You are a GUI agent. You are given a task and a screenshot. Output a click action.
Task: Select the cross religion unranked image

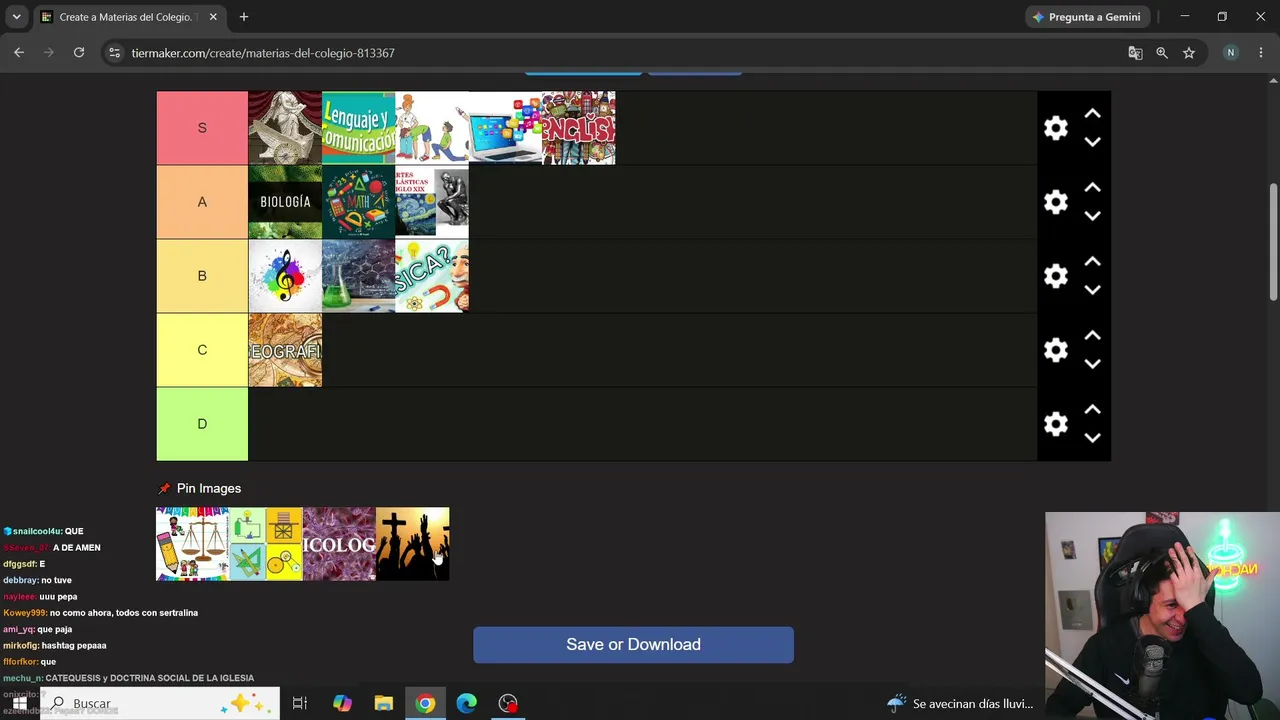click(x=413, y=544)
